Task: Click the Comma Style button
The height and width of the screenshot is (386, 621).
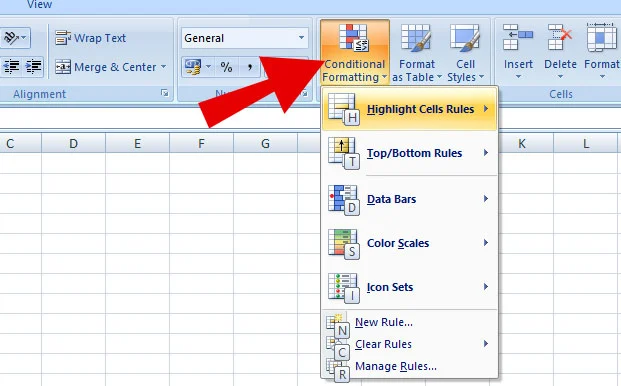Action: pyautogui.click(x=250, y=67)
